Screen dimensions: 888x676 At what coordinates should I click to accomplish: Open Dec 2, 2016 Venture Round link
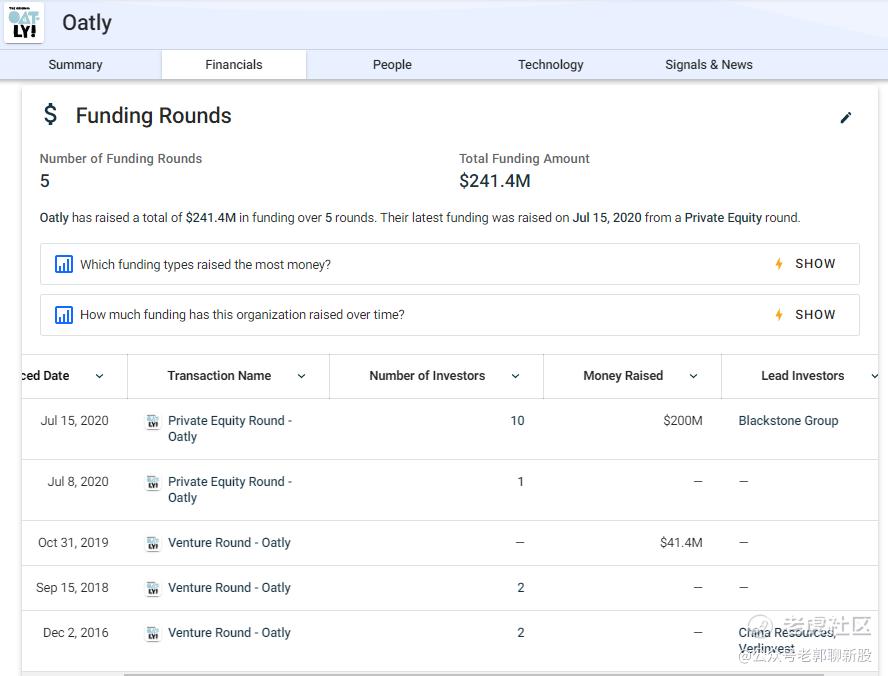229,633
